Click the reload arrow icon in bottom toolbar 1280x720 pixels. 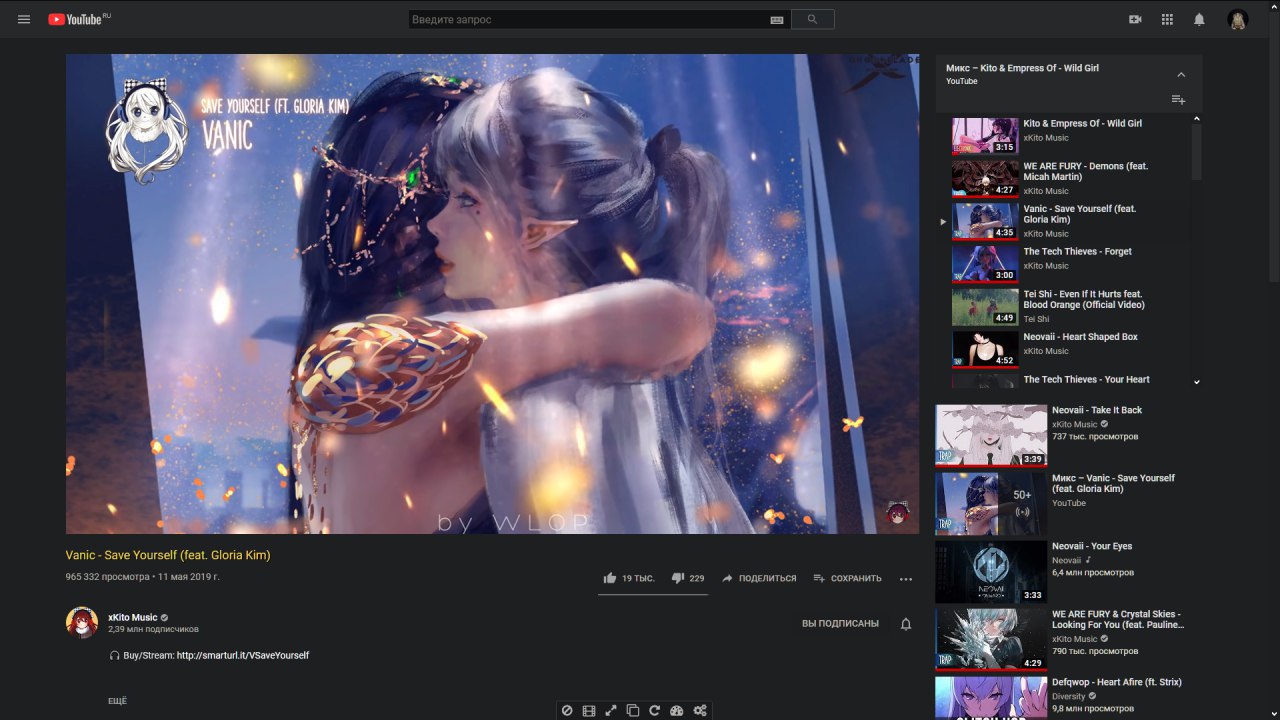pos(655,711)
